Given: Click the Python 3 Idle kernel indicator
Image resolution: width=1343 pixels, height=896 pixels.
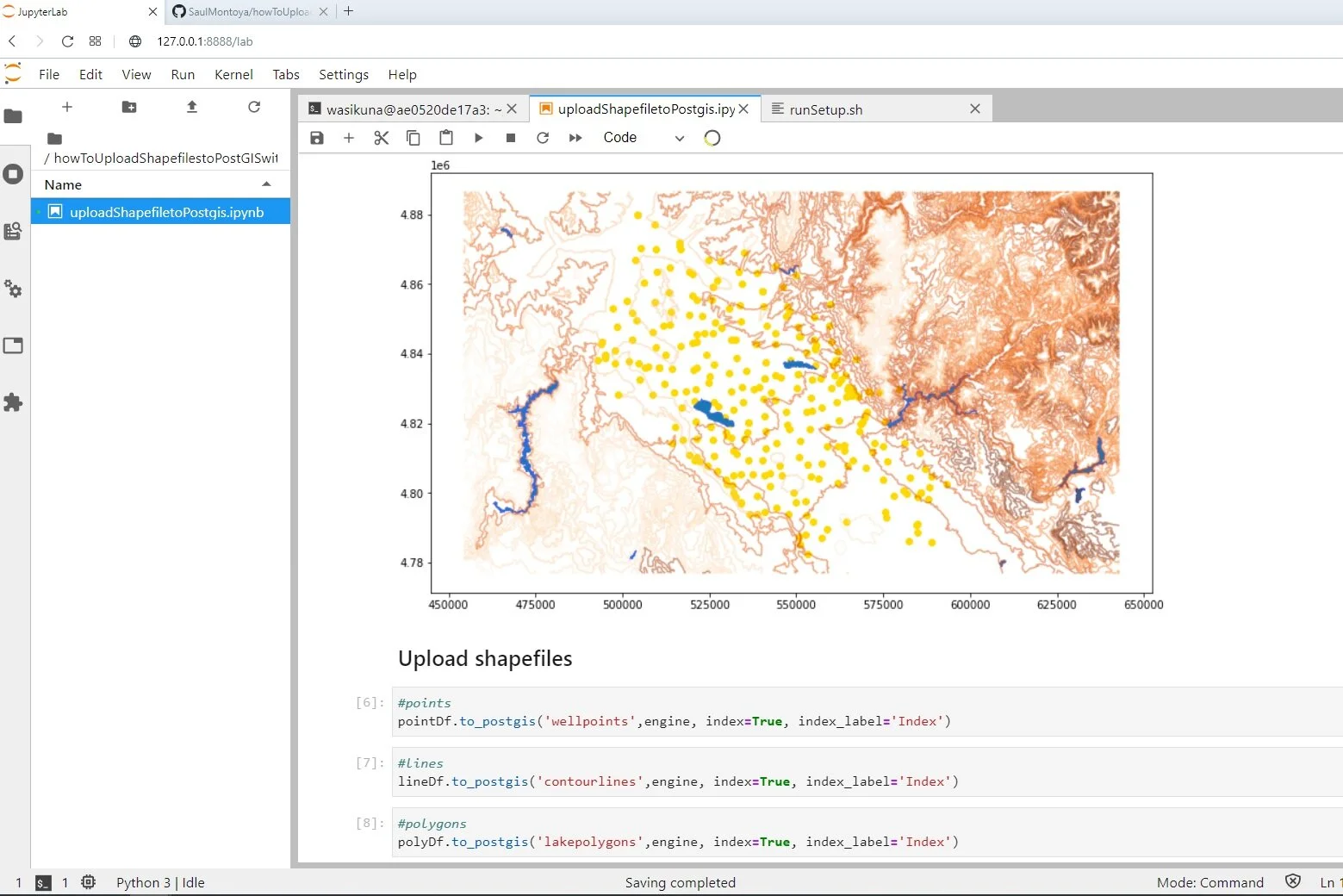Looking at the screenshot, I should coord(160,882).
